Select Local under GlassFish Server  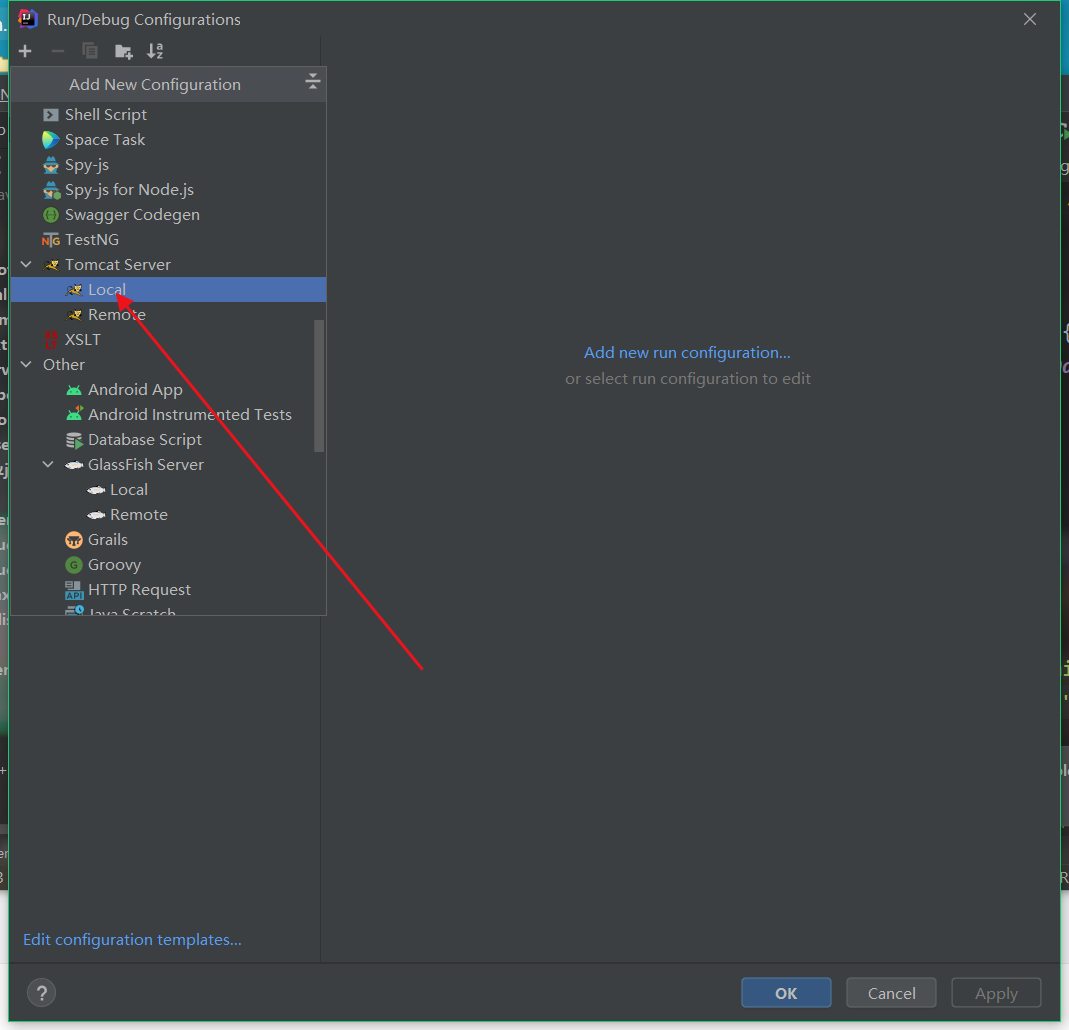tap(168, 489)
